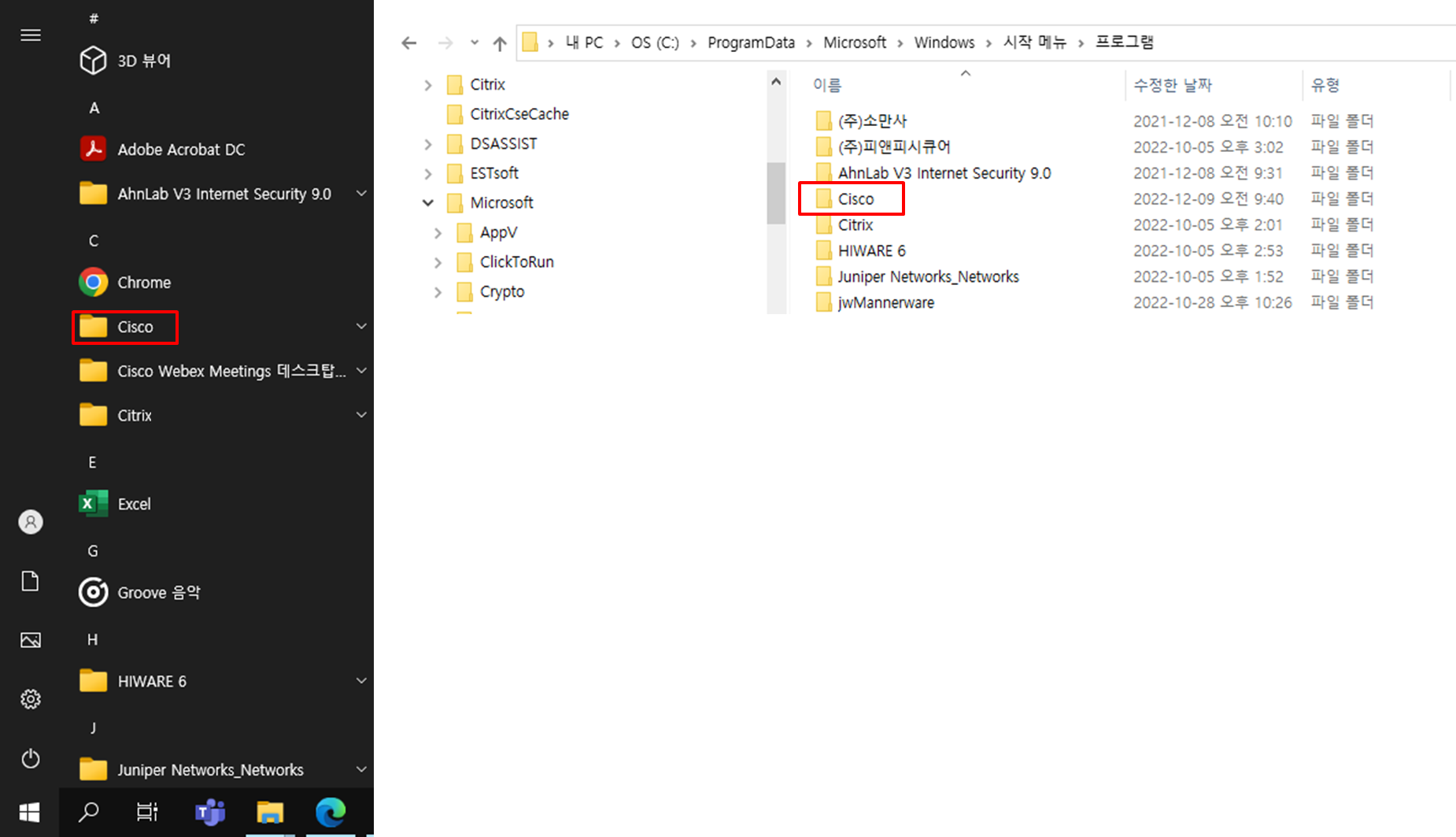
Task: Open Microsoft Edge from taskbar
Action: 331,812
